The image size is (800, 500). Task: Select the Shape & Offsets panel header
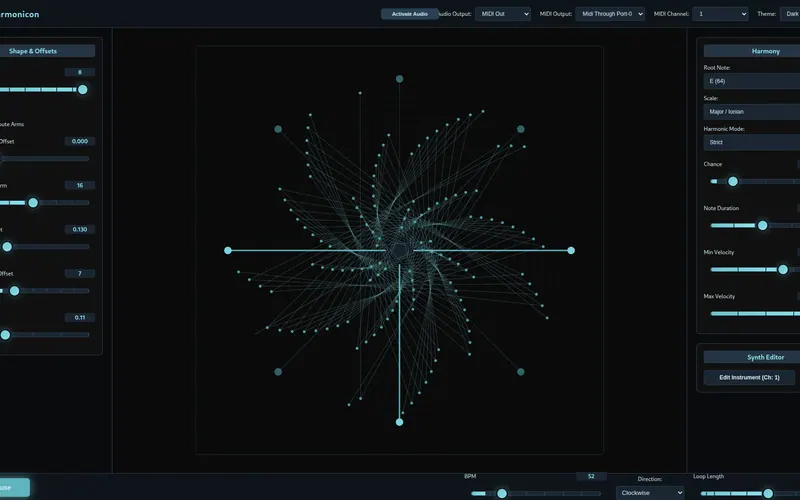tap(45, 51)
